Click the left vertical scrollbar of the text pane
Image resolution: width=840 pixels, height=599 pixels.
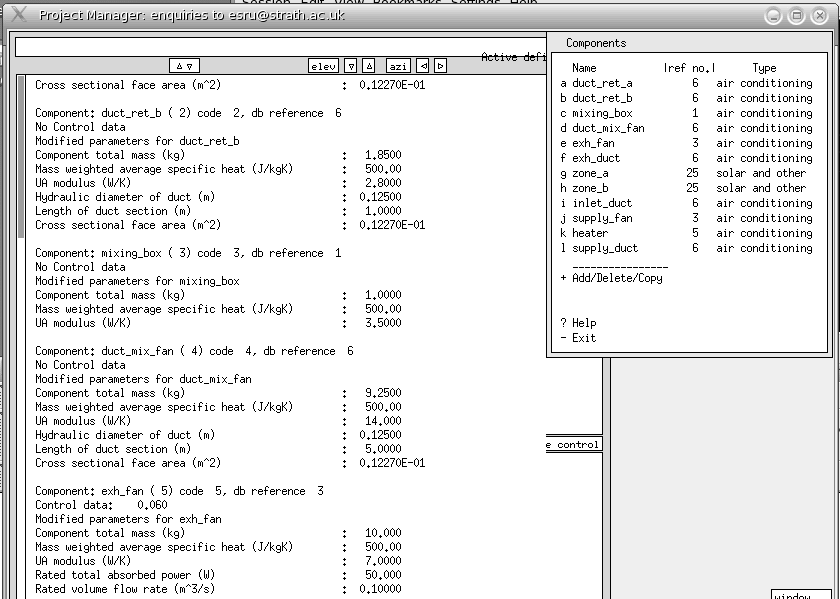(22, 160)
